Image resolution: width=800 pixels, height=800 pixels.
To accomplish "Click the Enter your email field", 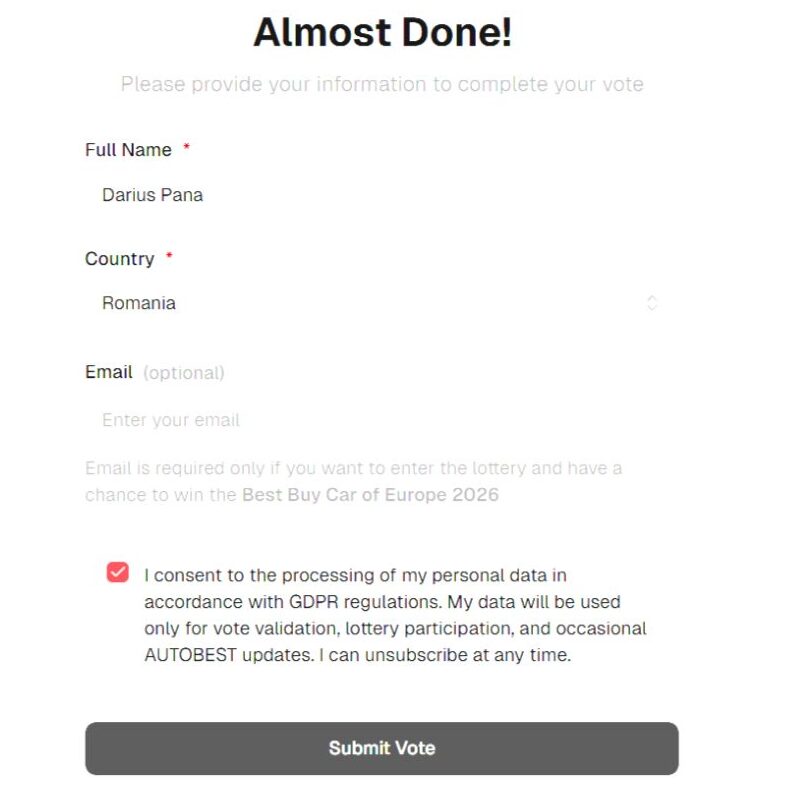I will pyautogui.click(x=370, y=420).
